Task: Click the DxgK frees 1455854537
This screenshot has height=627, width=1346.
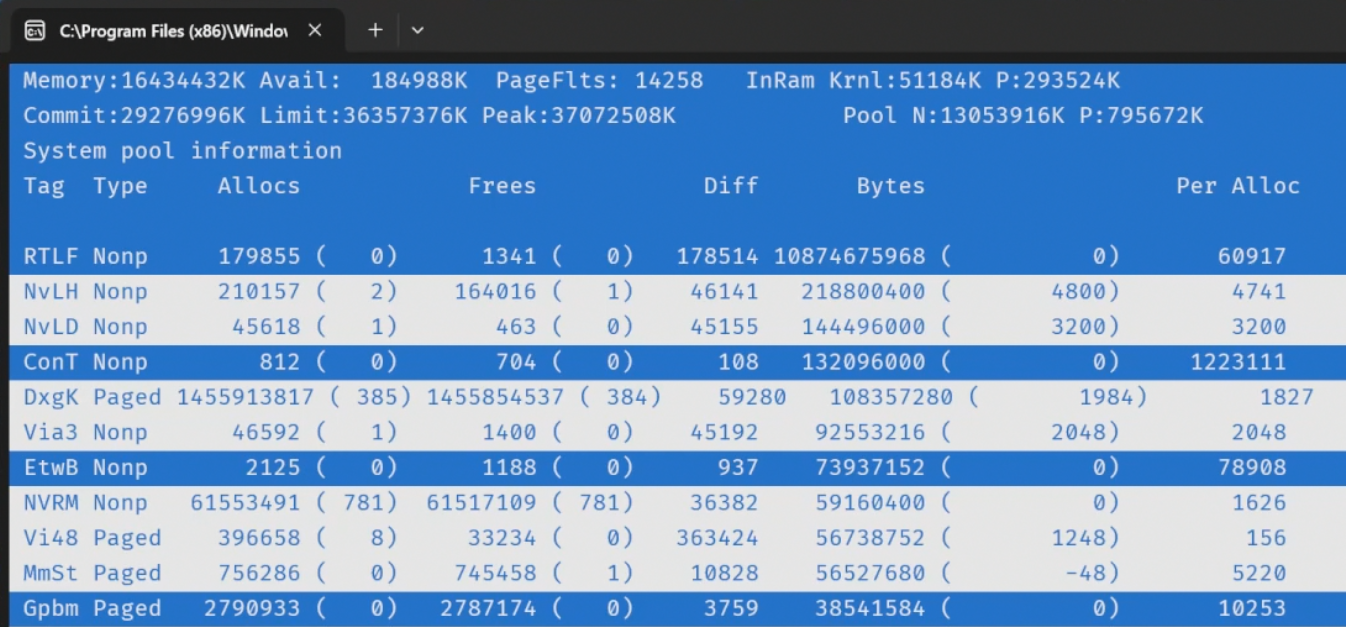Action: tap(495, 397)
